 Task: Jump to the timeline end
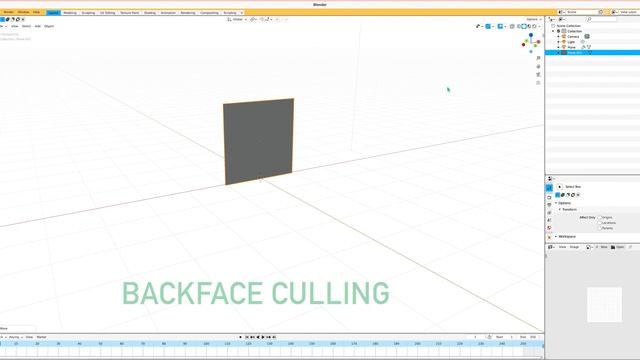pos(274,337)
